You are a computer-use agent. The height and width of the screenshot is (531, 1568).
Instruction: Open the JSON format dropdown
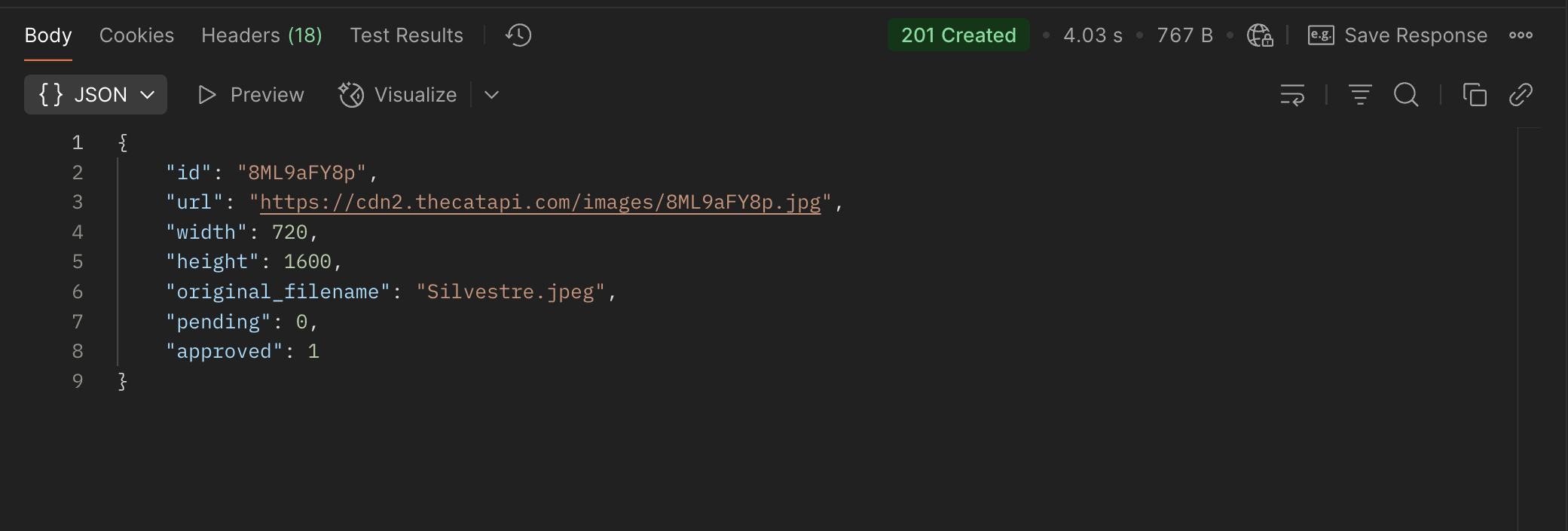[96, 95]
